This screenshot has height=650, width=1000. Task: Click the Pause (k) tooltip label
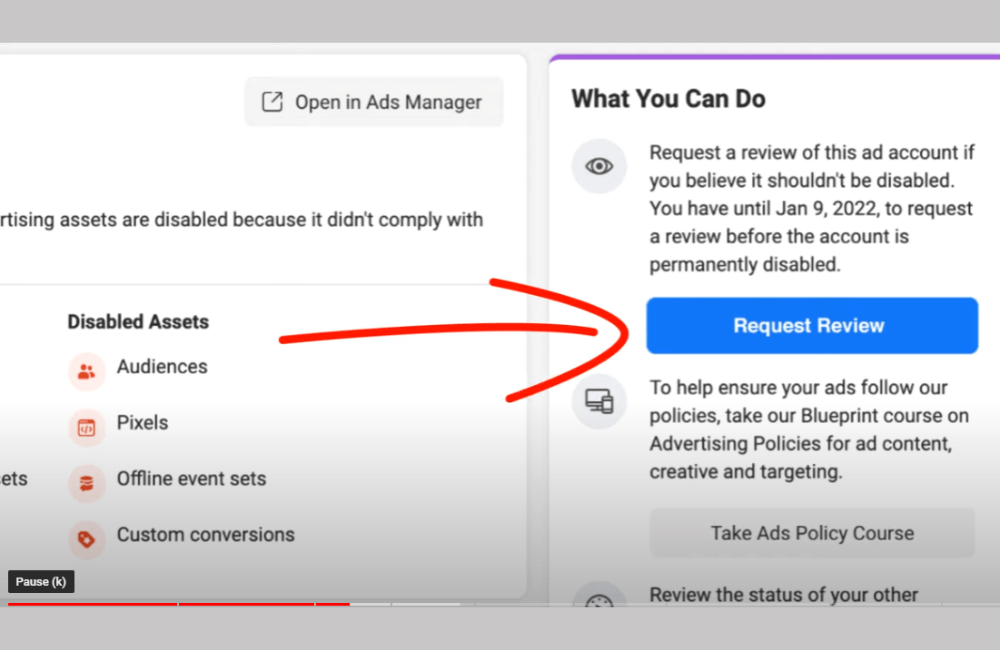pos(41,582)
